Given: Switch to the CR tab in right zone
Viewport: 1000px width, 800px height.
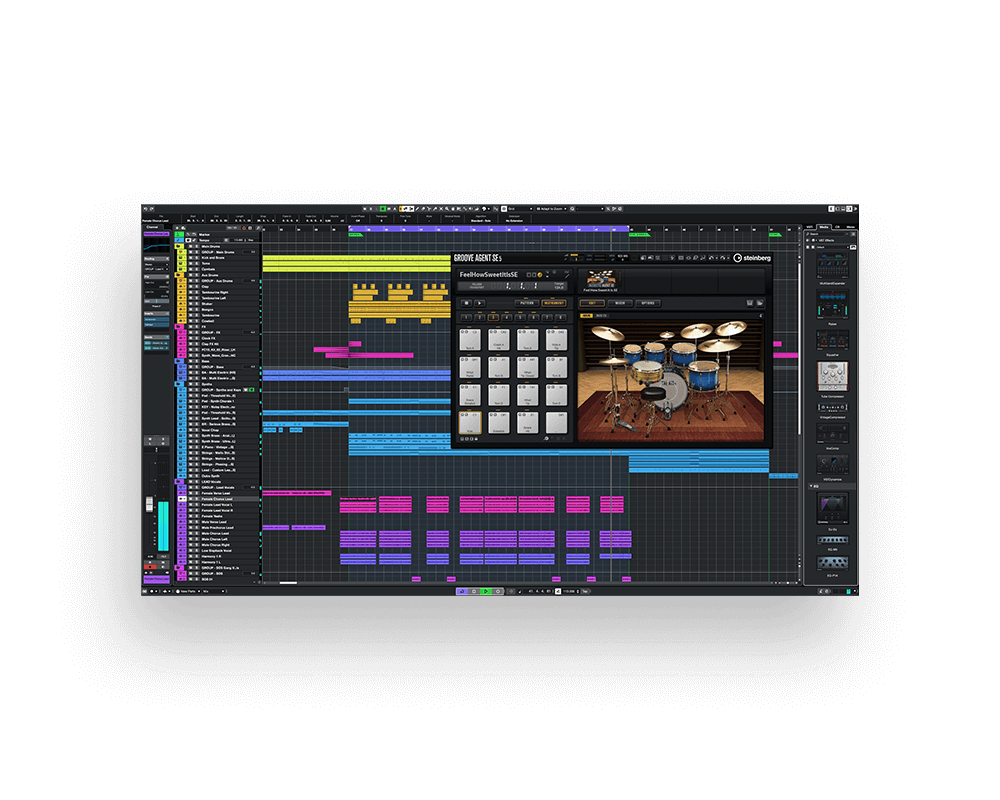Looking at the screenshot, I should pos(838,227).
